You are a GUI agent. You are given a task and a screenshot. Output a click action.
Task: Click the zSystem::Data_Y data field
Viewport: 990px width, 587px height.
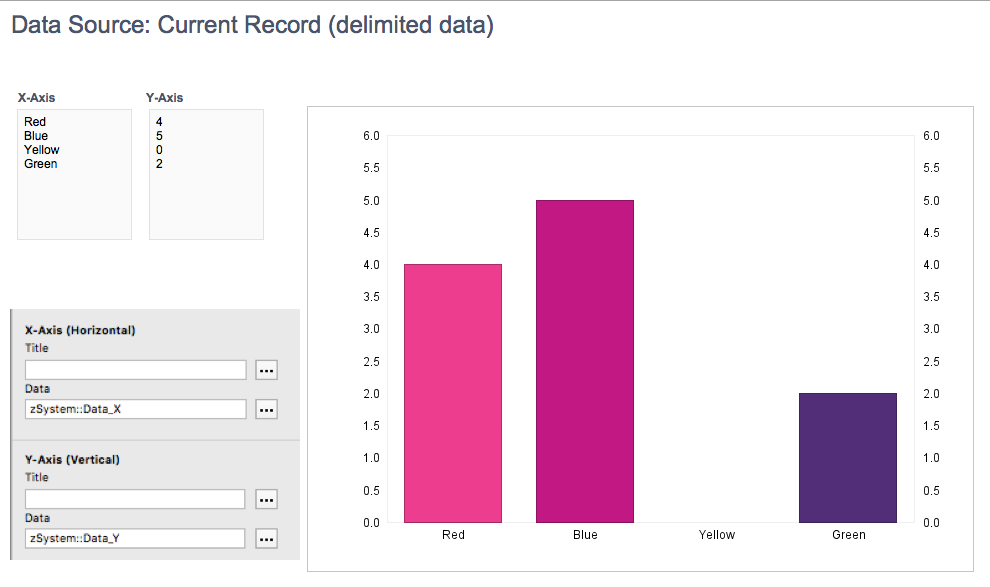coord(135,538)
